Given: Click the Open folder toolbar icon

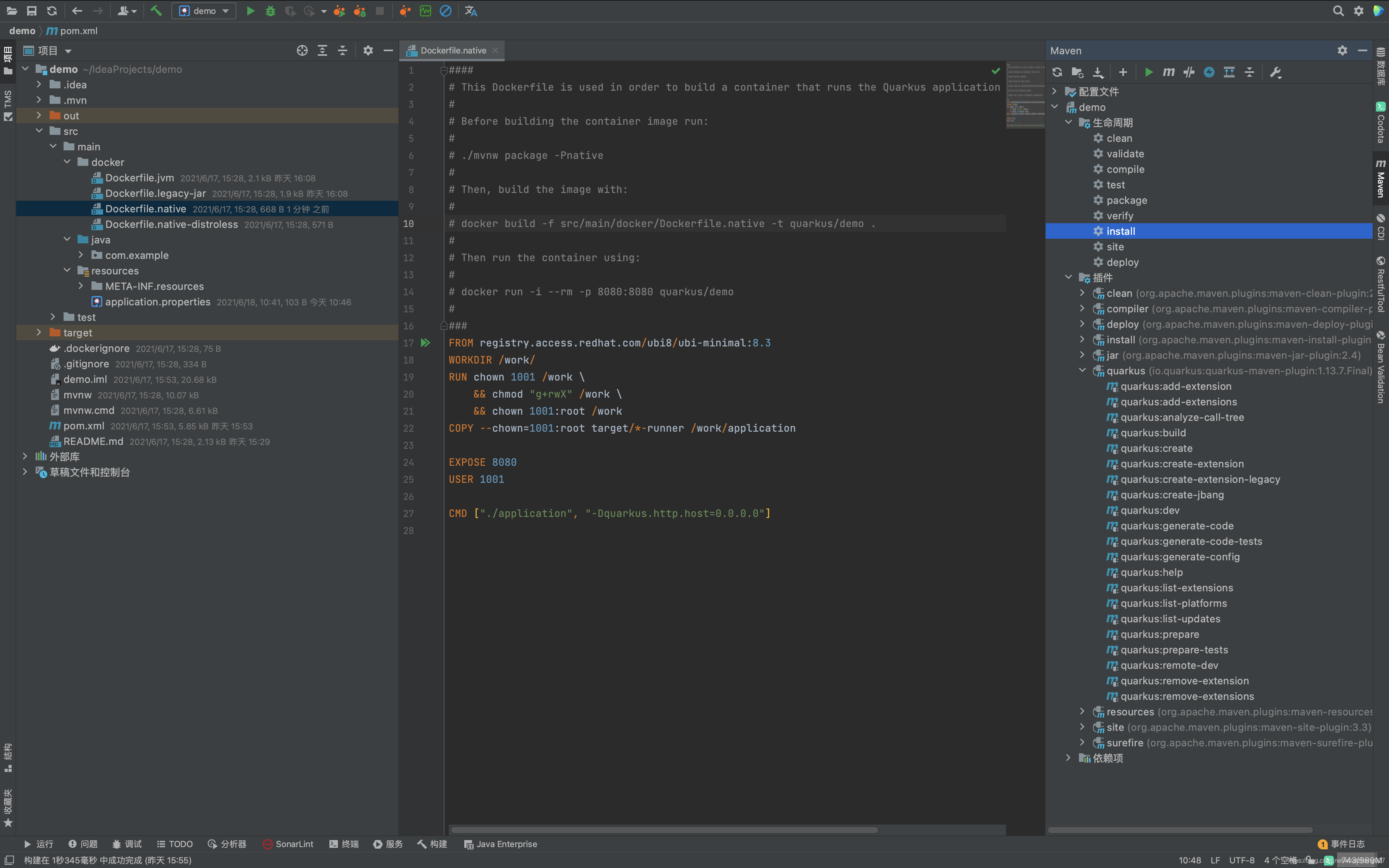Looking at the screenshot, I should (12, 11).
